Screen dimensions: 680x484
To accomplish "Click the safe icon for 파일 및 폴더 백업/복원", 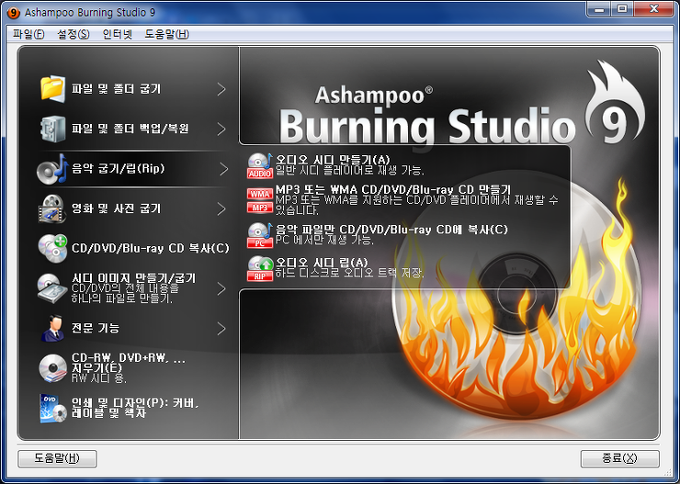I will (x=53, y=129).
